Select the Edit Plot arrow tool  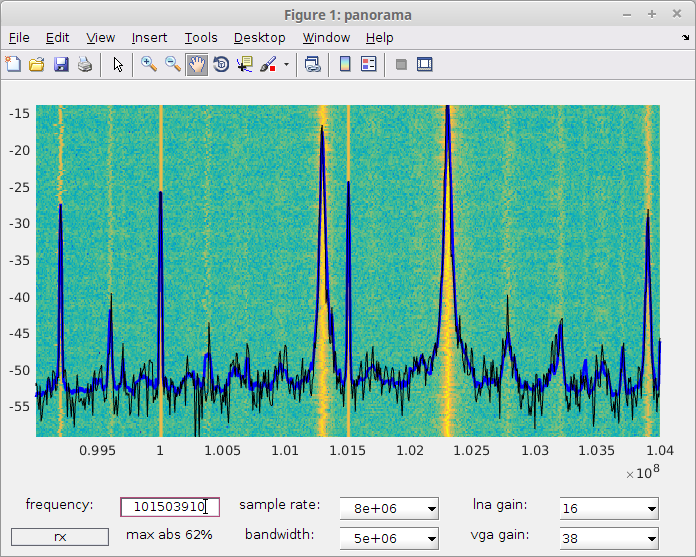point(118,64)
